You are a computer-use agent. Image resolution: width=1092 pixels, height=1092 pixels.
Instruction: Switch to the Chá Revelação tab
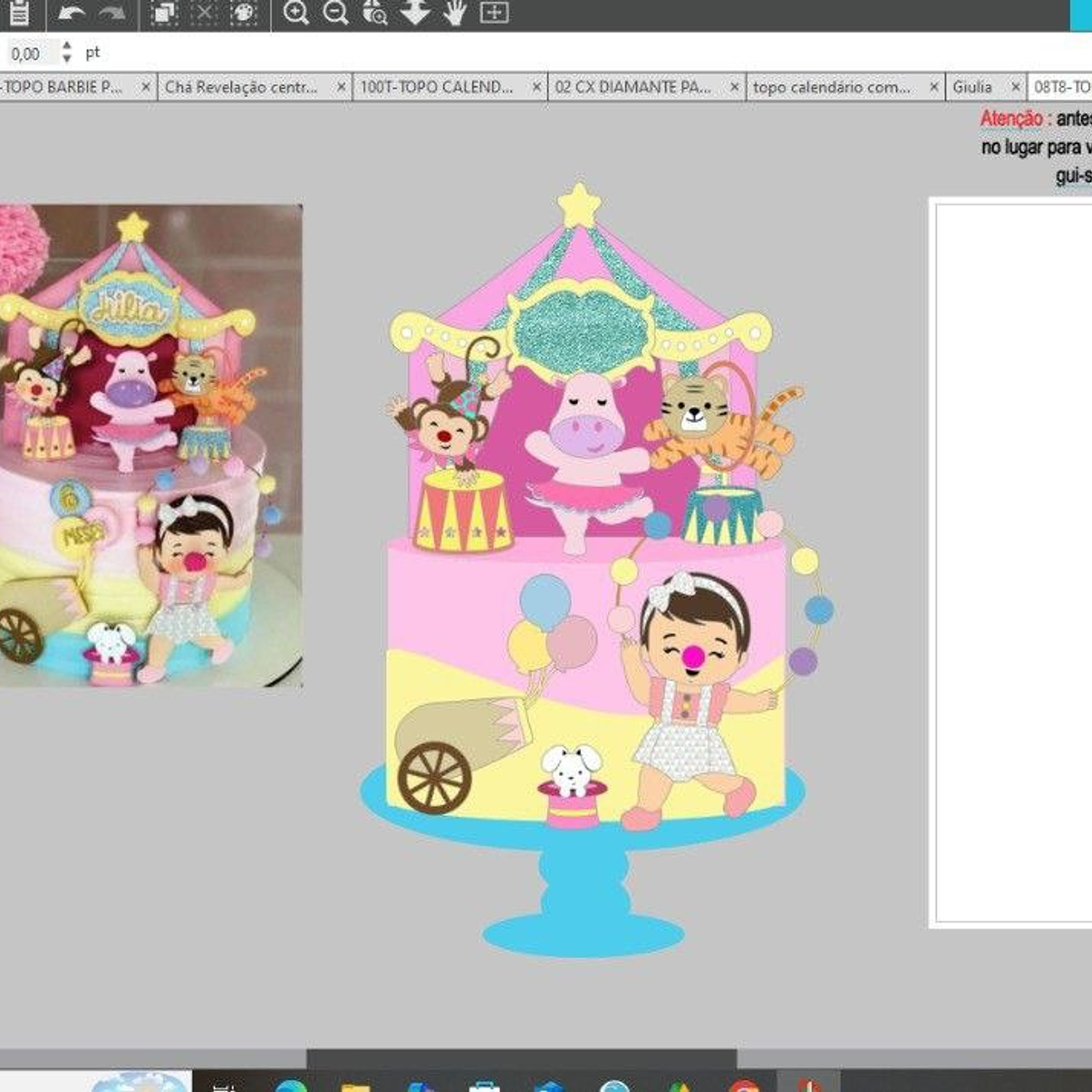tap(241, 87)
